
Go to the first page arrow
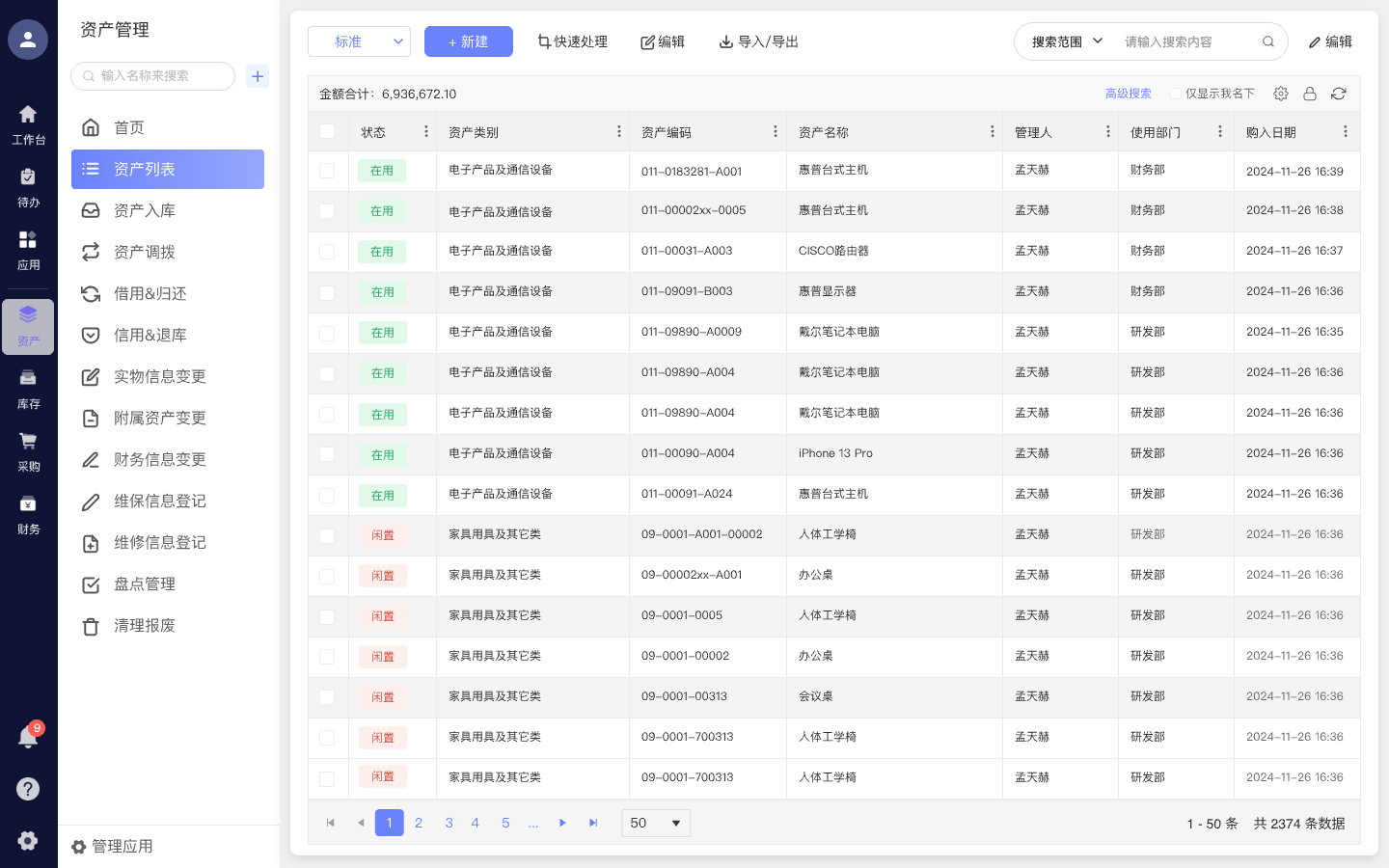[x=331, y=823]
